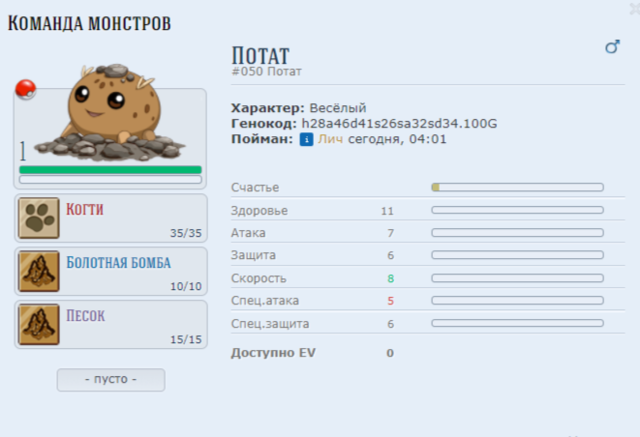Click the 'сегодня, 04:01' catch time

point(397,140)
